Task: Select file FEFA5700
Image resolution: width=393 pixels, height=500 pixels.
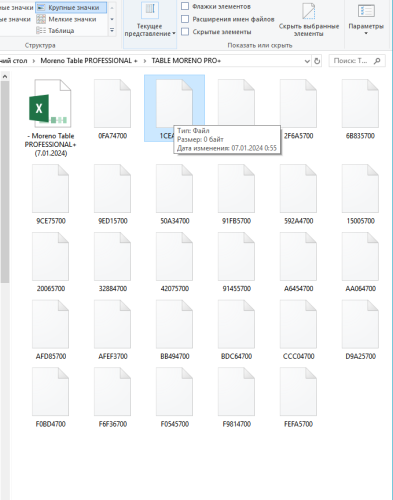Action: tap(298, 397)
